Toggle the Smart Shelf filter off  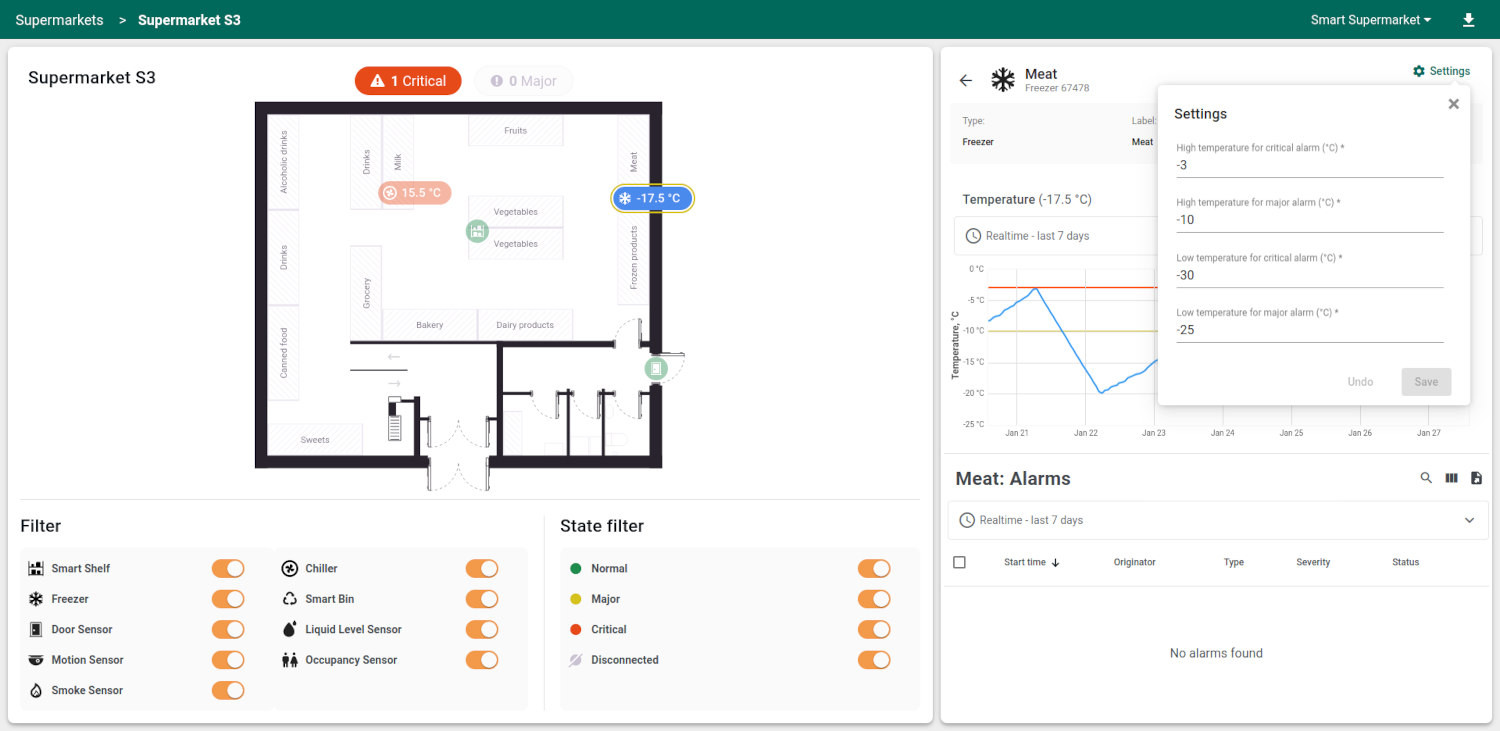pyautogui.click(x=228, y=568)
